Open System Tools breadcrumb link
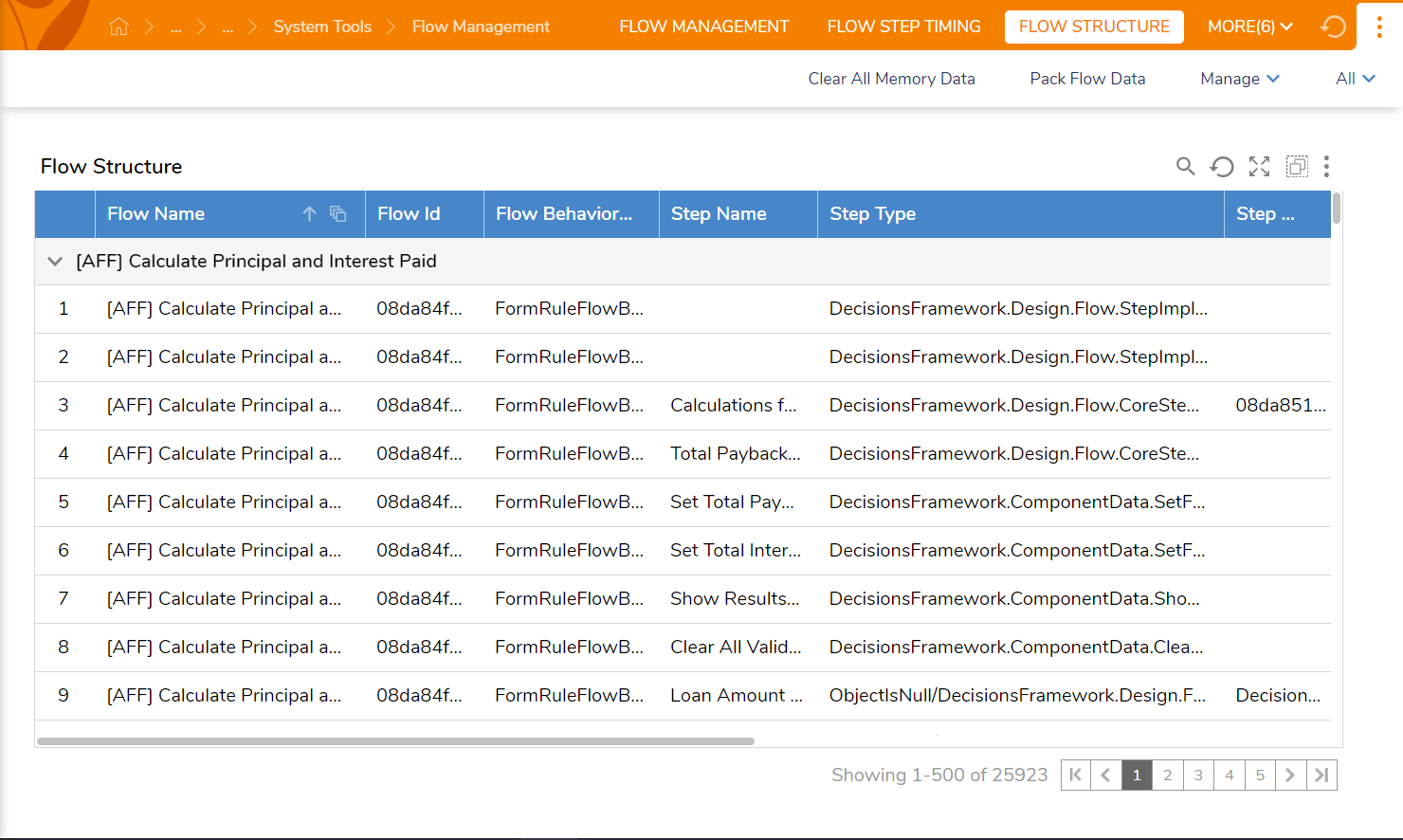 (x=322, y=27)
